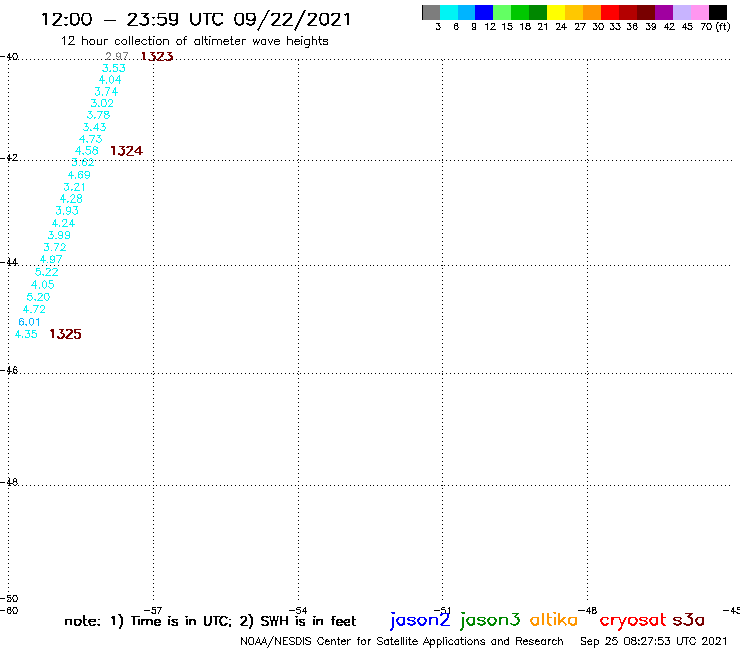Click pass number 1325

point(65,334)
